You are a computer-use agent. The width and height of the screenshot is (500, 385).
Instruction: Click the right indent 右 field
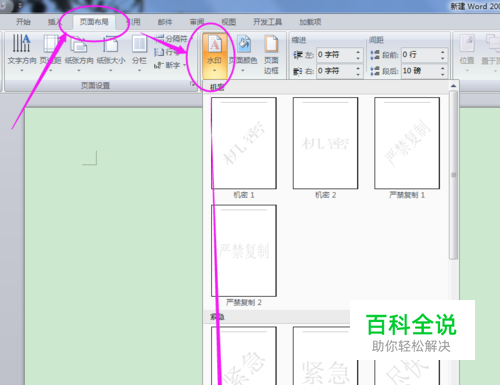pos(335,71)
